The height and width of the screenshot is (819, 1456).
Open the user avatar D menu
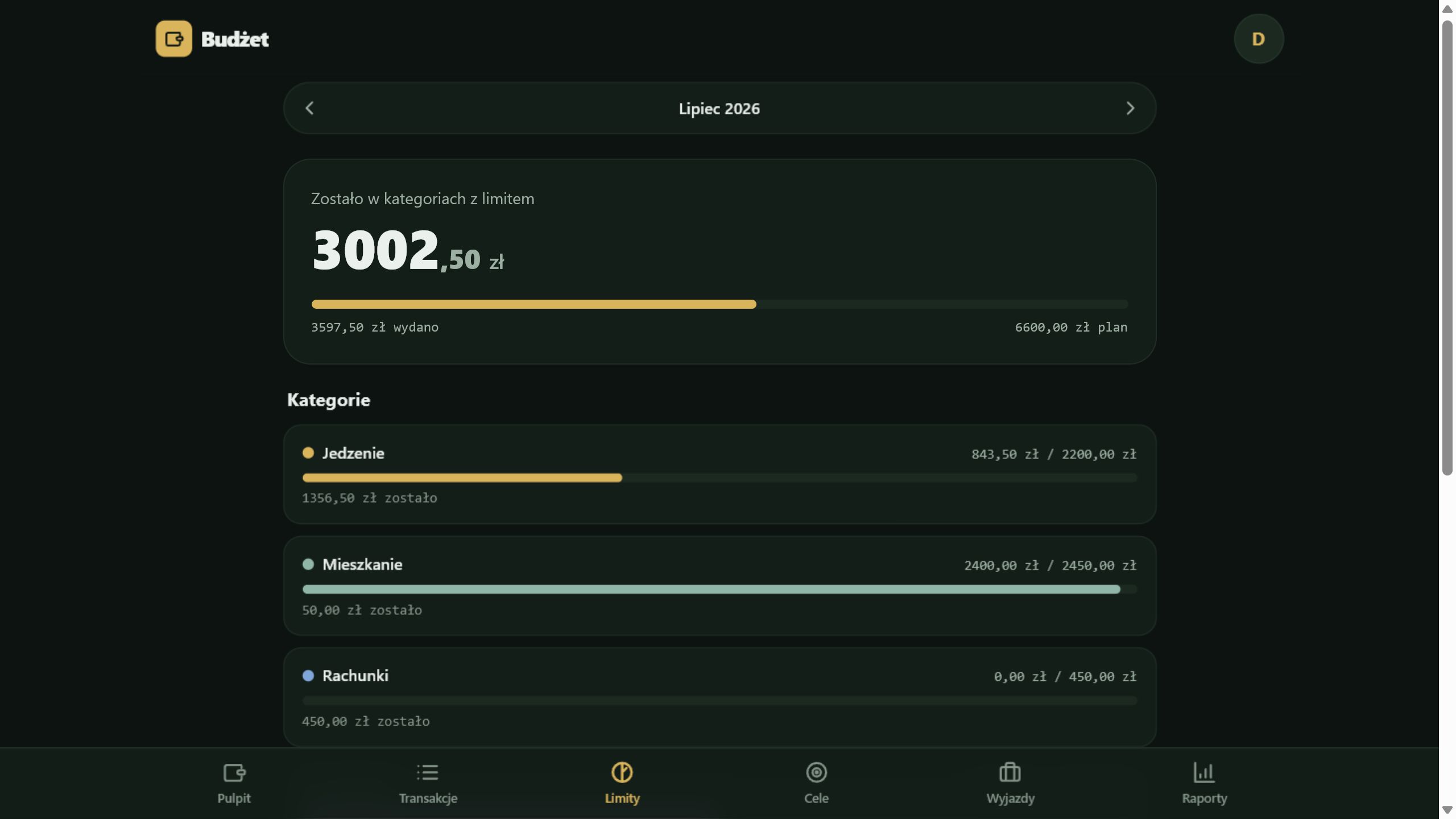(1259, 39)
